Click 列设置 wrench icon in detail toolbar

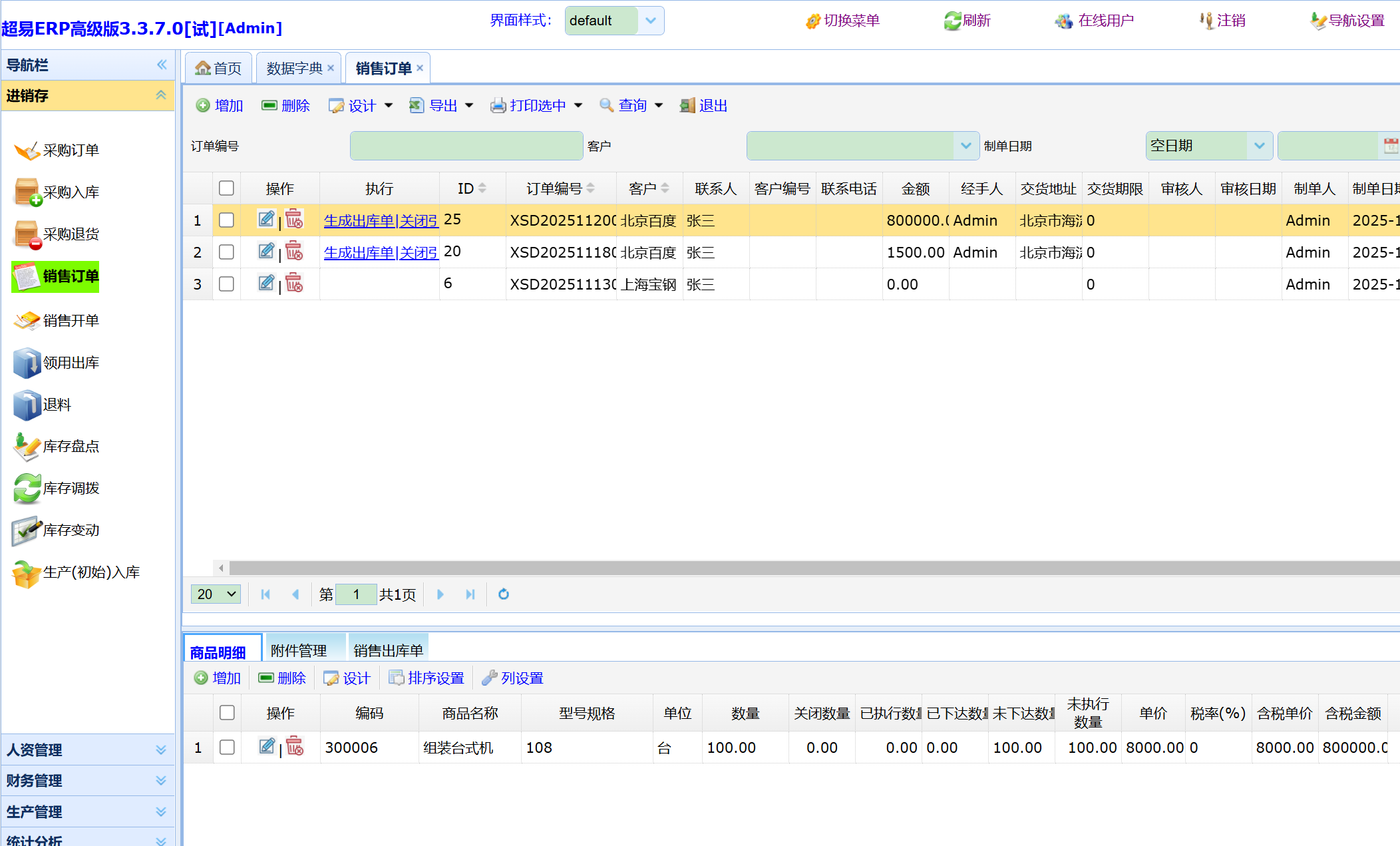490,678
